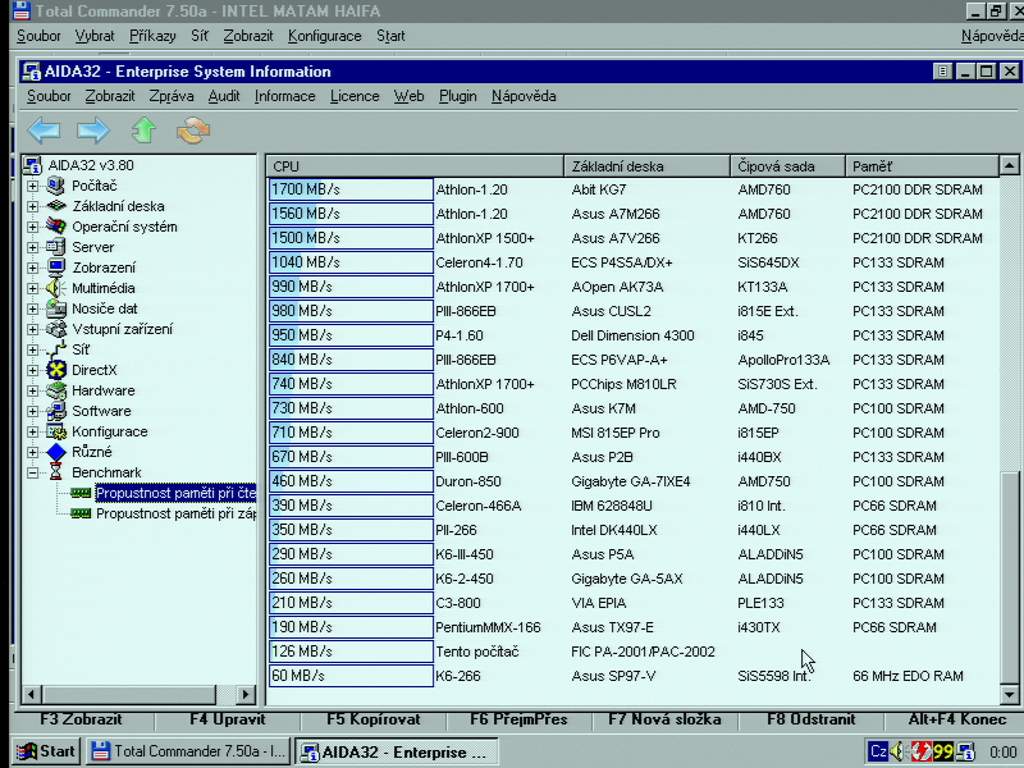This screenshot has width=1024, height=768.
Task: Click the F7 Nová složka button
Action: click(665, 720)
